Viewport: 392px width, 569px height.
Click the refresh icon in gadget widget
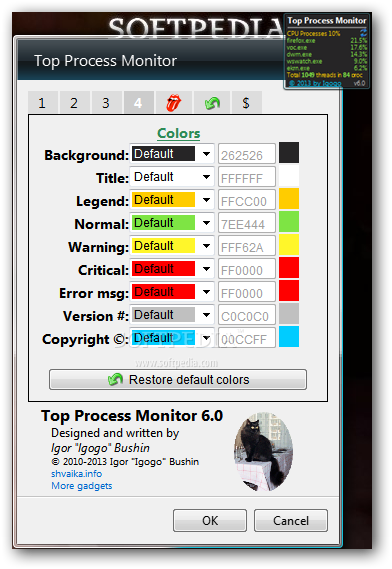coord(363,33)
